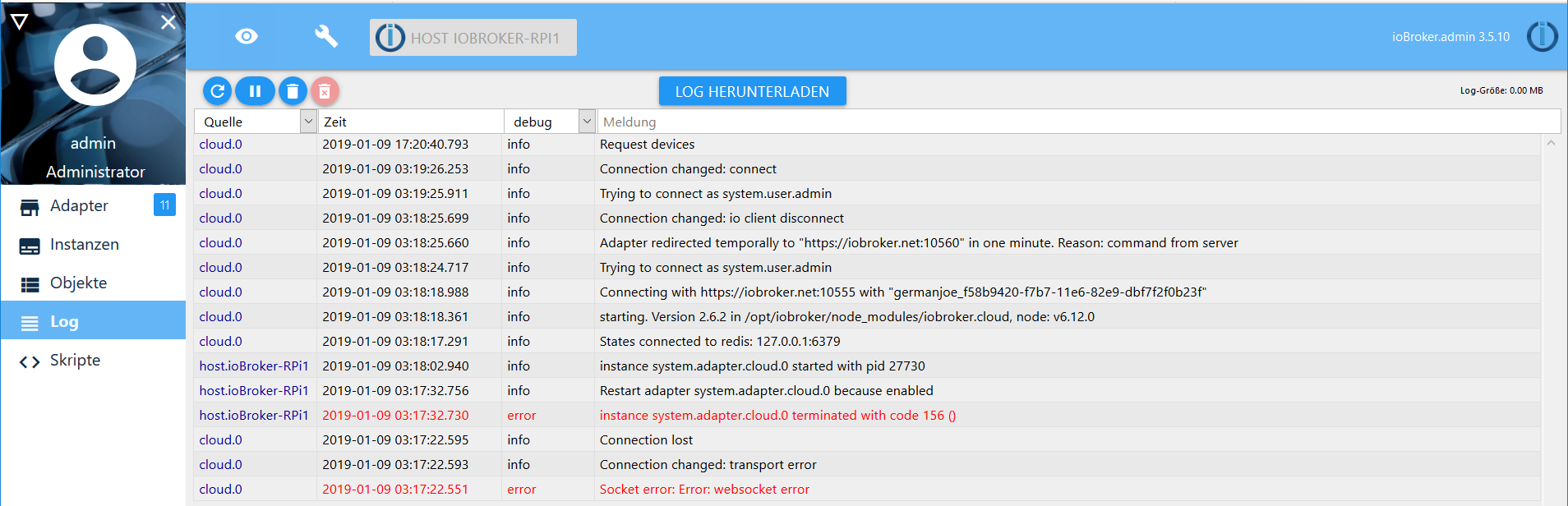Click the red delete-log-file icon
The width and height of the screenshot is (1568, 506).
325,91
